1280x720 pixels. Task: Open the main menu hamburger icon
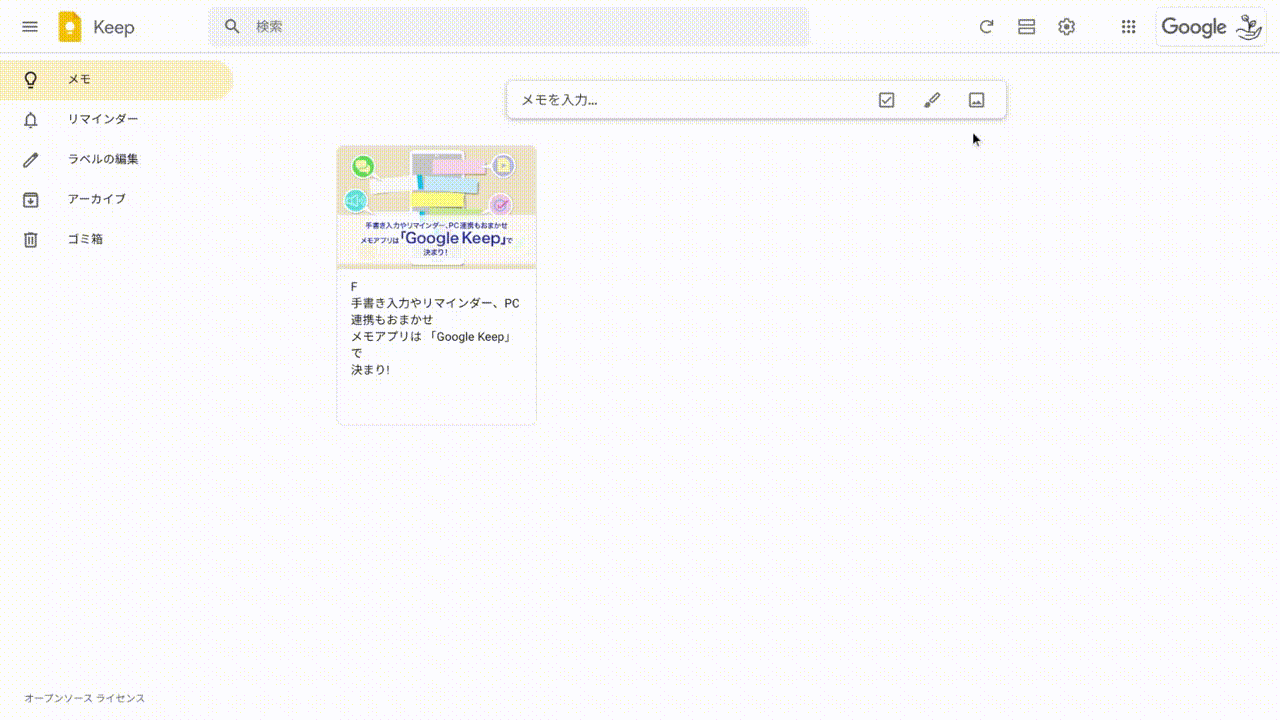pos(30,27)
